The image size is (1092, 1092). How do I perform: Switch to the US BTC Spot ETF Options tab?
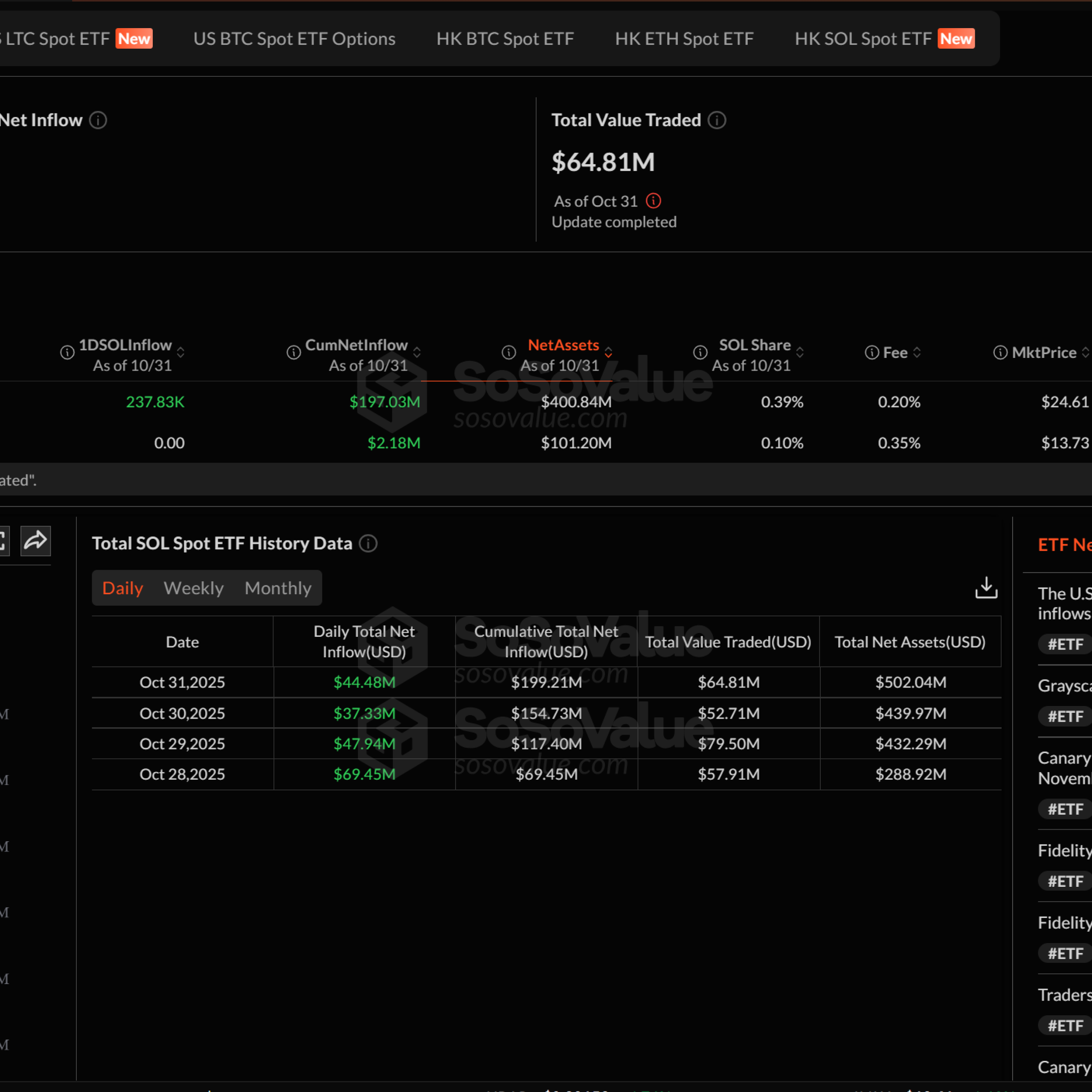pos(294,38)
